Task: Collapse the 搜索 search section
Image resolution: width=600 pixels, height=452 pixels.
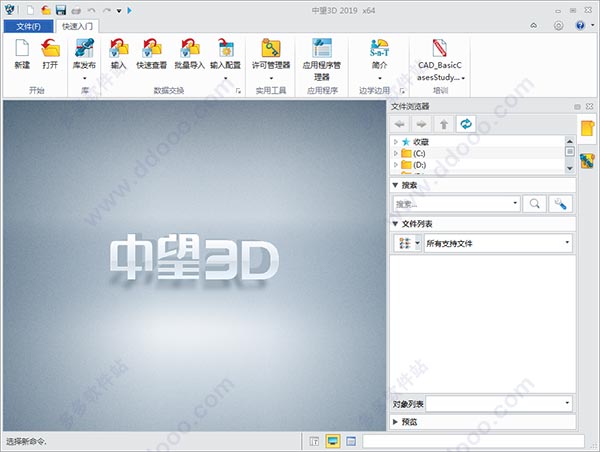Action: point(395,185)
